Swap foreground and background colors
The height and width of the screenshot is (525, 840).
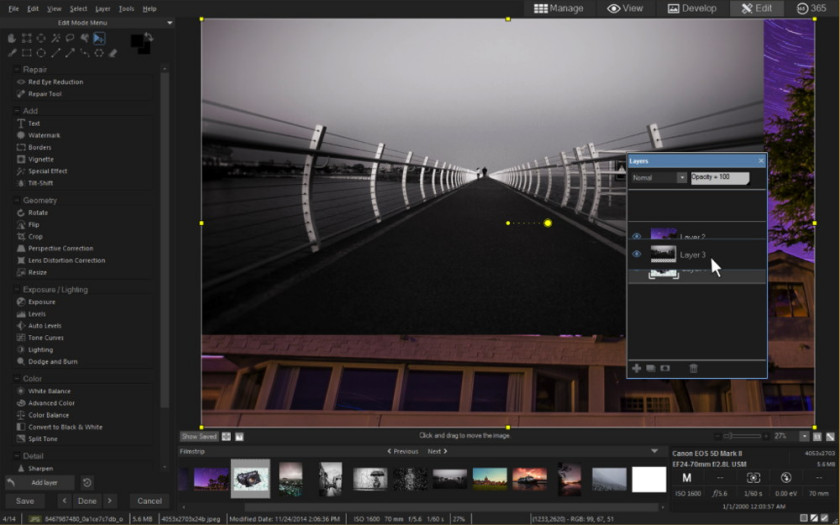(149, 37)
